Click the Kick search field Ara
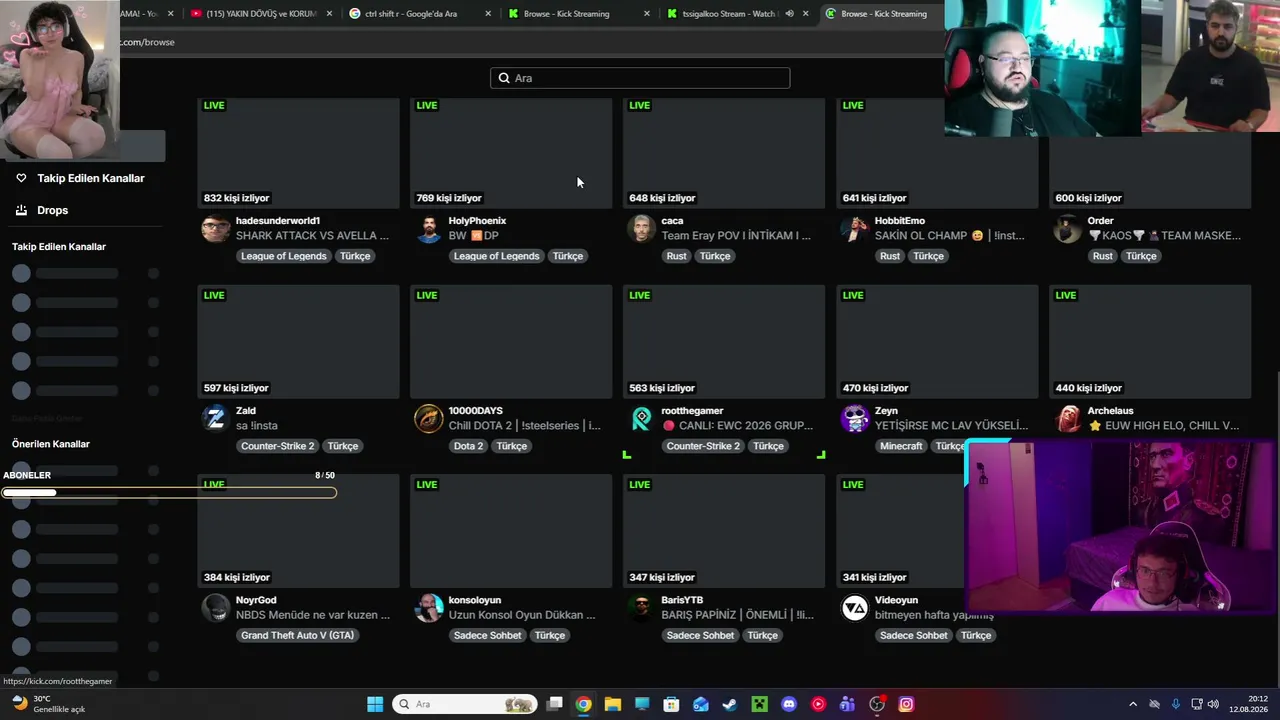This screenshot has width=1280, height=720. (640, 78)
